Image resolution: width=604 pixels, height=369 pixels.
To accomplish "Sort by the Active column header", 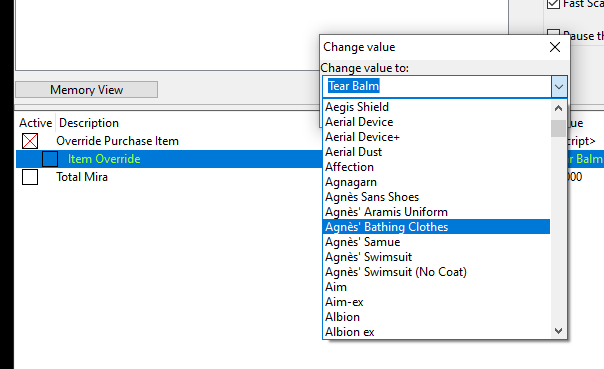I will [x=36, y=123].
